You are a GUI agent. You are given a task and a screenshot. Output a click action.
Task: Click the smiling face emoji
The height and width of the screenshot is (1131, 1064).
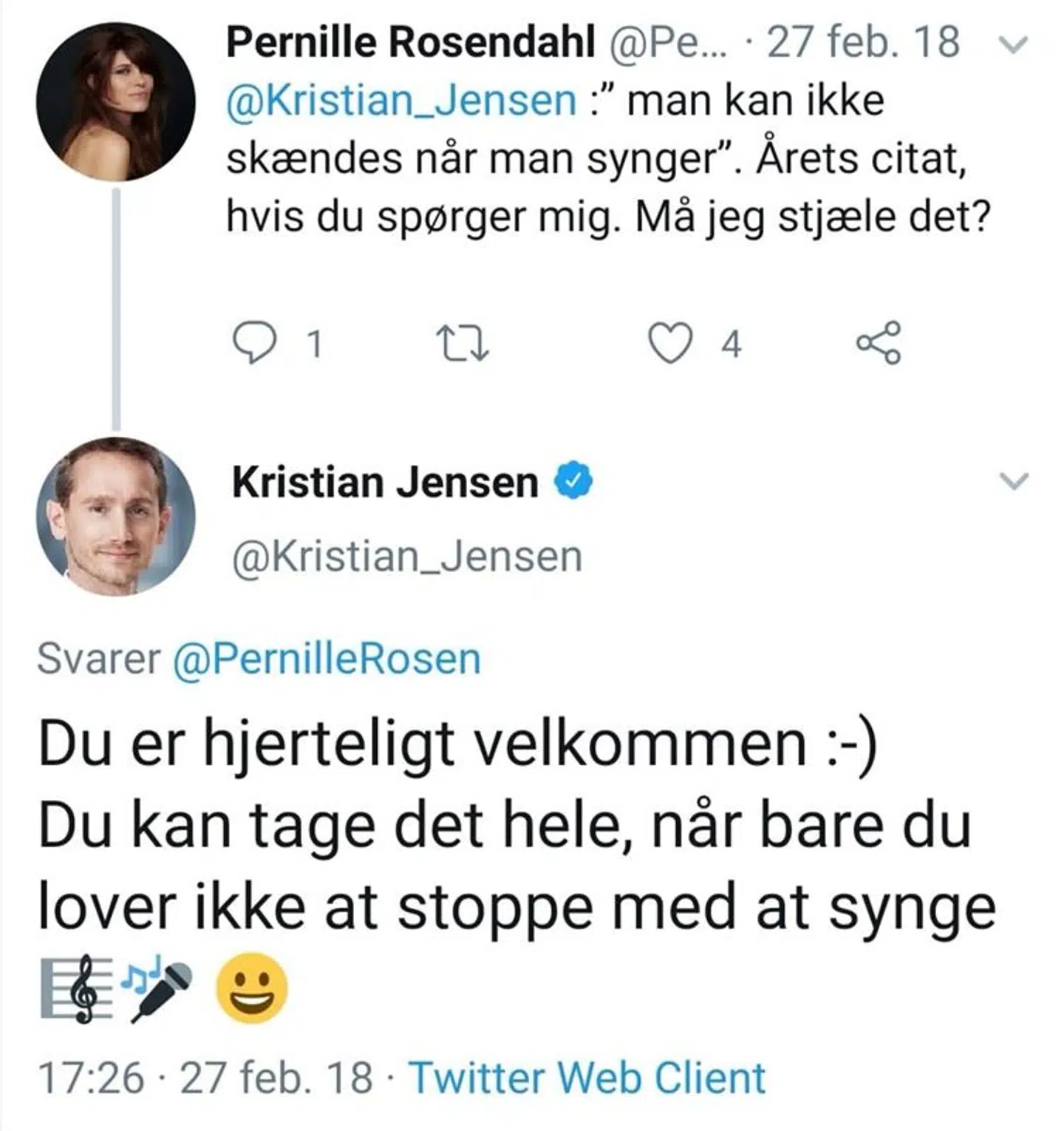[251, 989]
